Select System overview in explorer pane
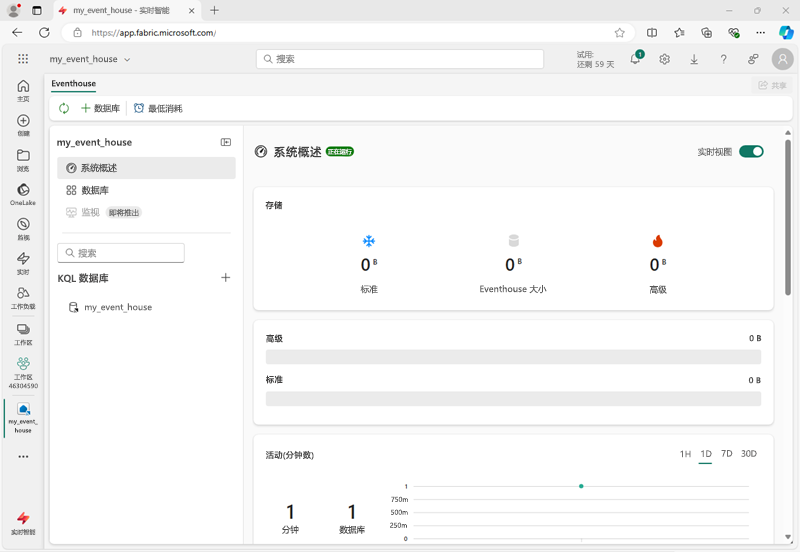 (146, 168)
